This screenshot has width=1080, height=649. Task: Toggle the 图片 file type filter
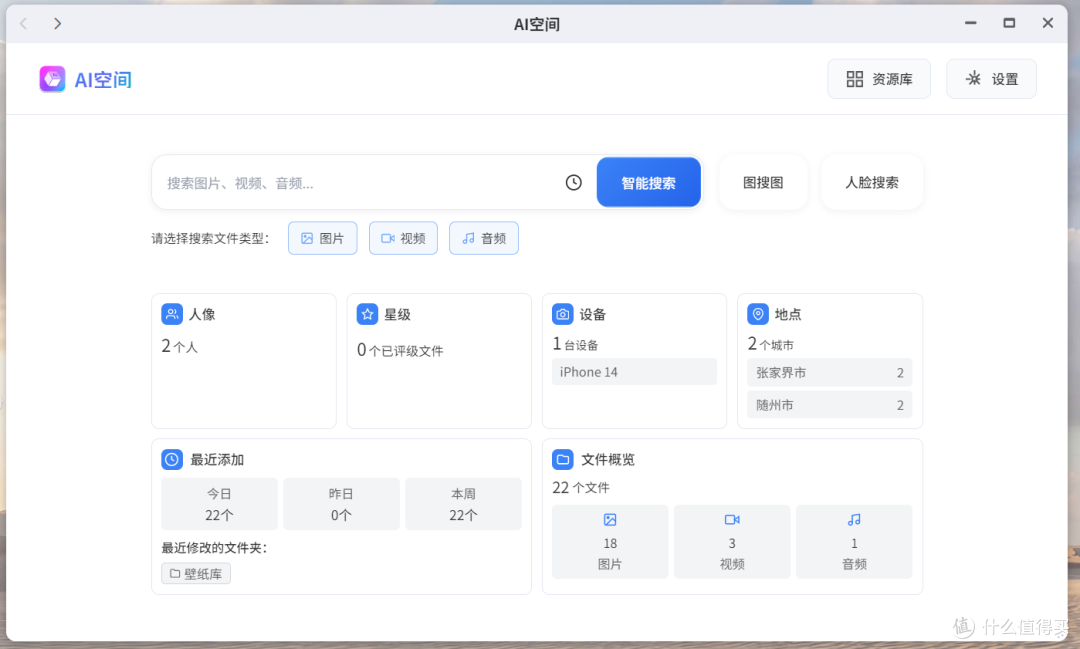[x=322, y=238]
